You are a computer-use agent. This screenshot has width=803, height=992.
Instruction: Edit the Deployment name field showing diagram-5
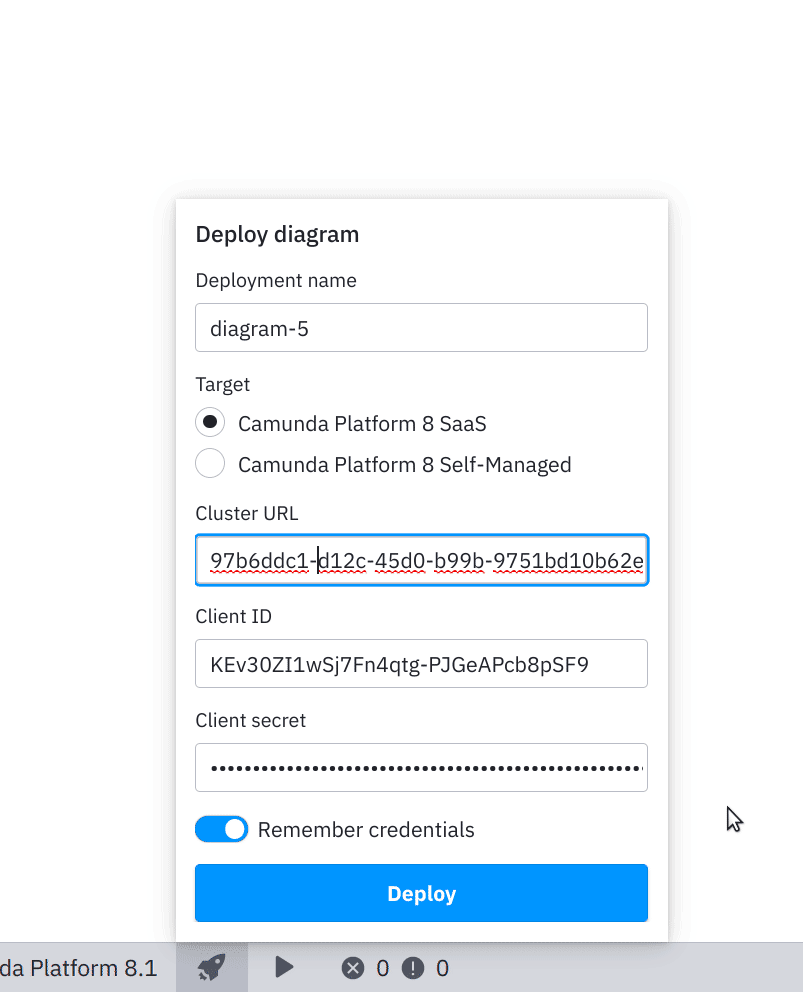tap(421, 327)
